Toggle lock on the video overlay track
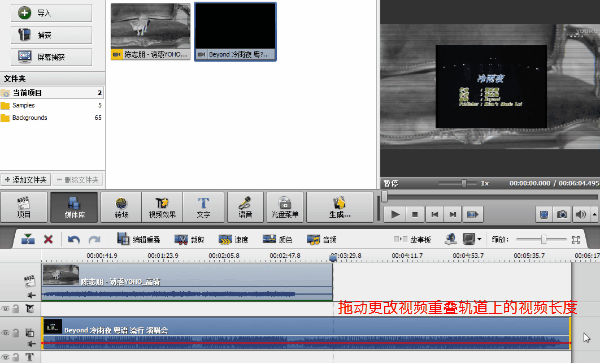Screen dimensions: 600x363 [x=16, y=333]
